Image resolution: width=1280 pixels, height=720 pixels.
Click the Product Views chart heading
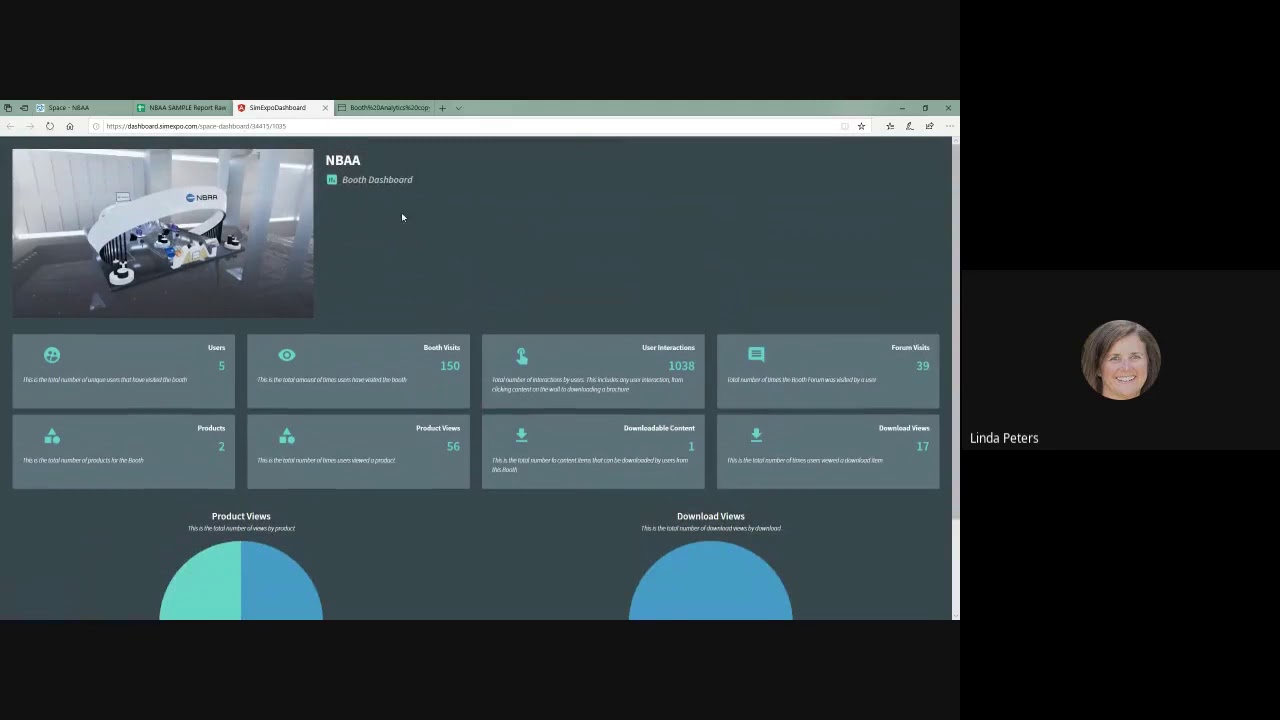(241, 516)
